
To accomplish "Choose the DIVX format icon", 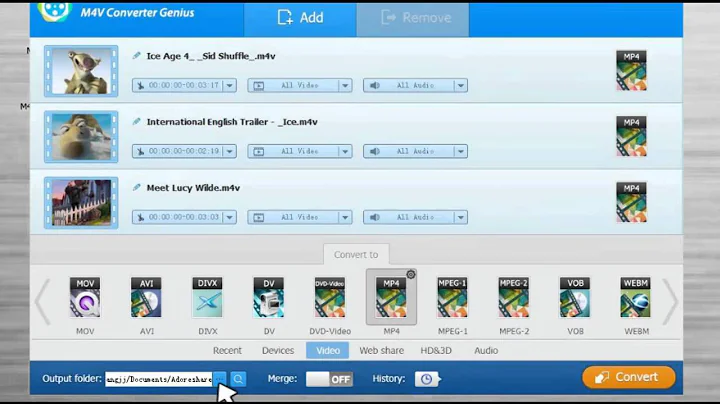I will pos(207,297).
